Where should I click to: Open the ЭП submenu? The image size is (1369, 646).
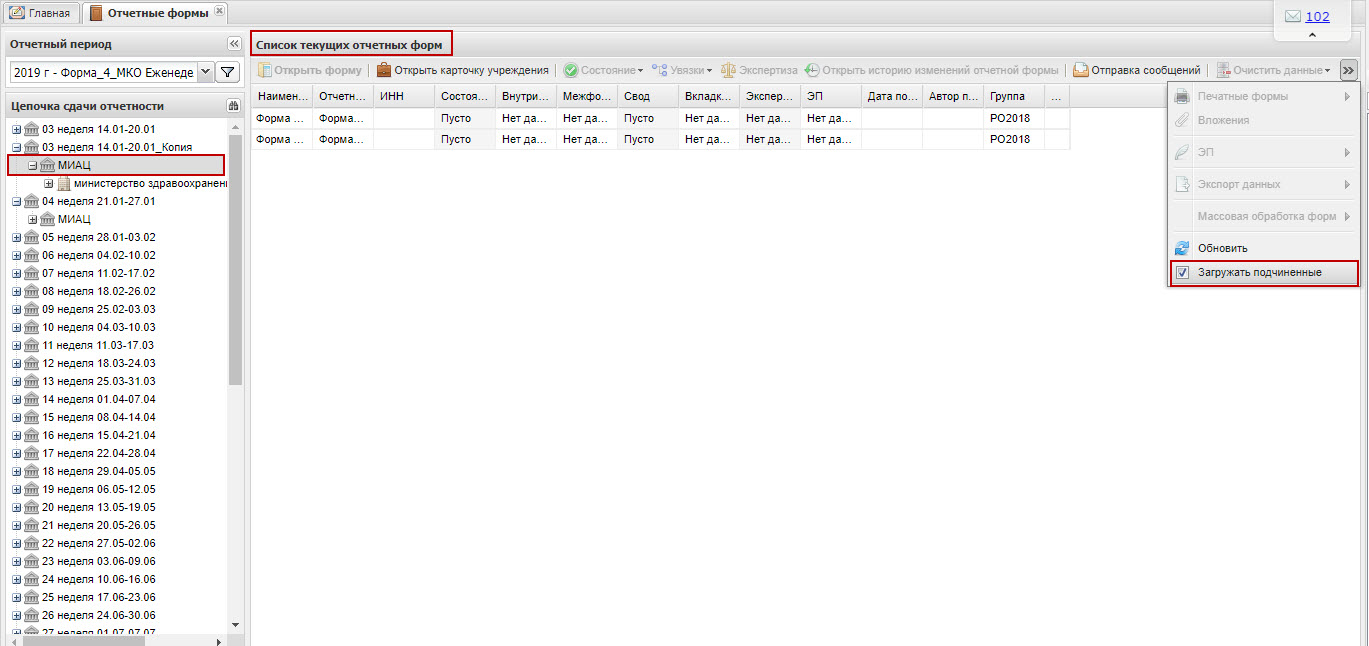1263,152
